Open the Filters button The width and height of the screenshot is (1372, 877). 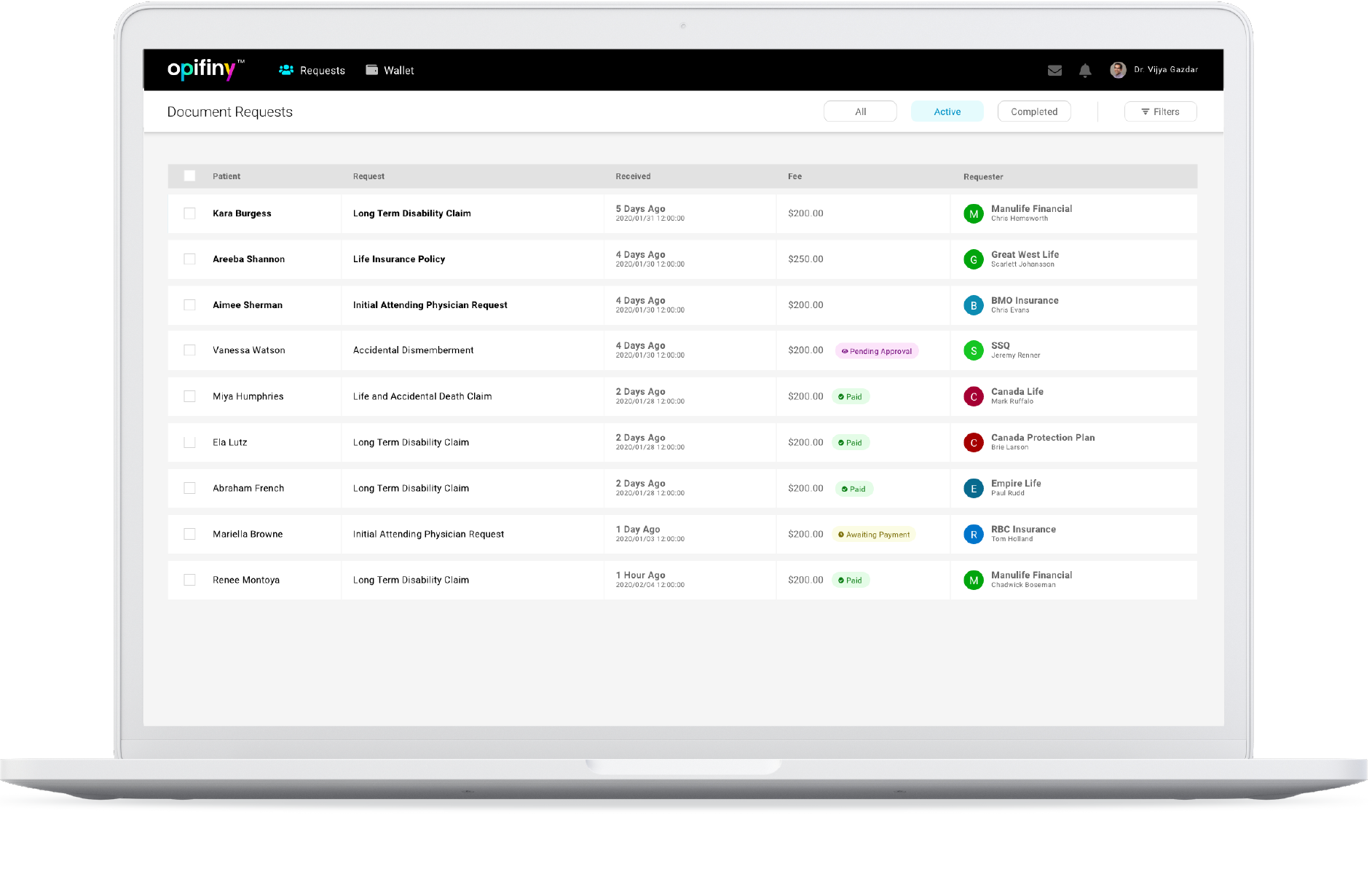(x=1160, y=111)
